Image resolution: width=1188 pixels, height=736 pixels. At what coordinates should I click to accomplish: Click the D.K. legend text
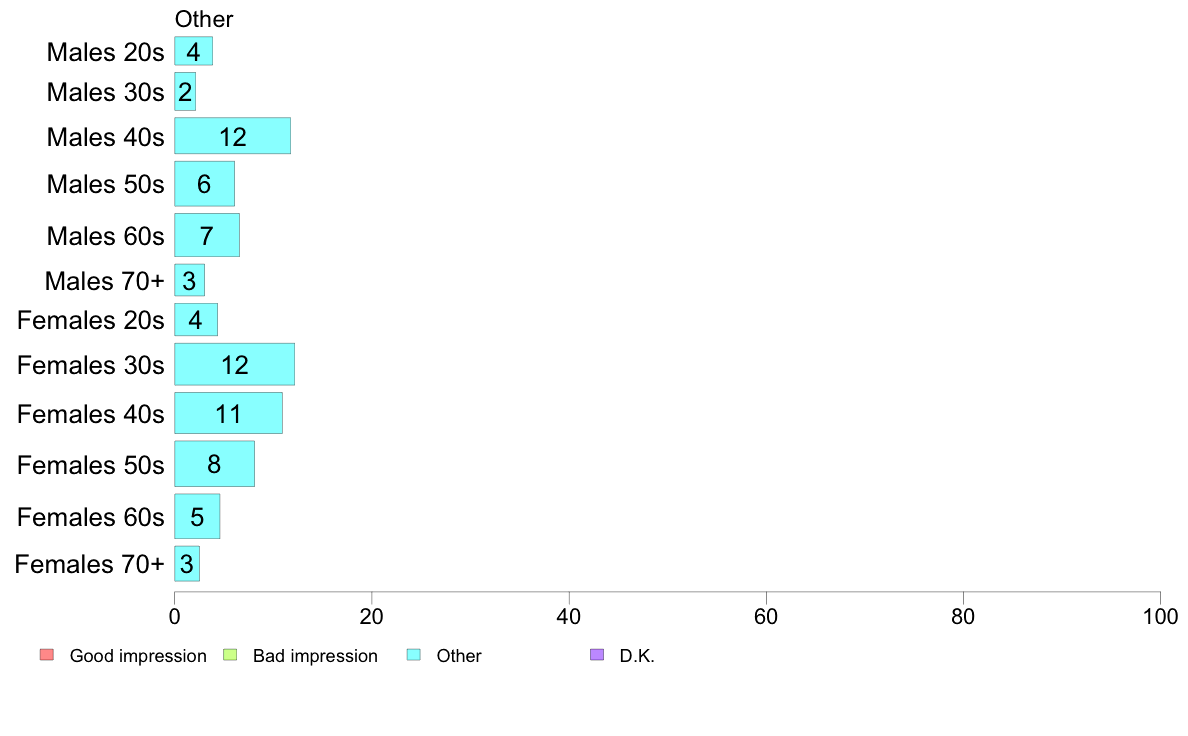pos(637,656)
